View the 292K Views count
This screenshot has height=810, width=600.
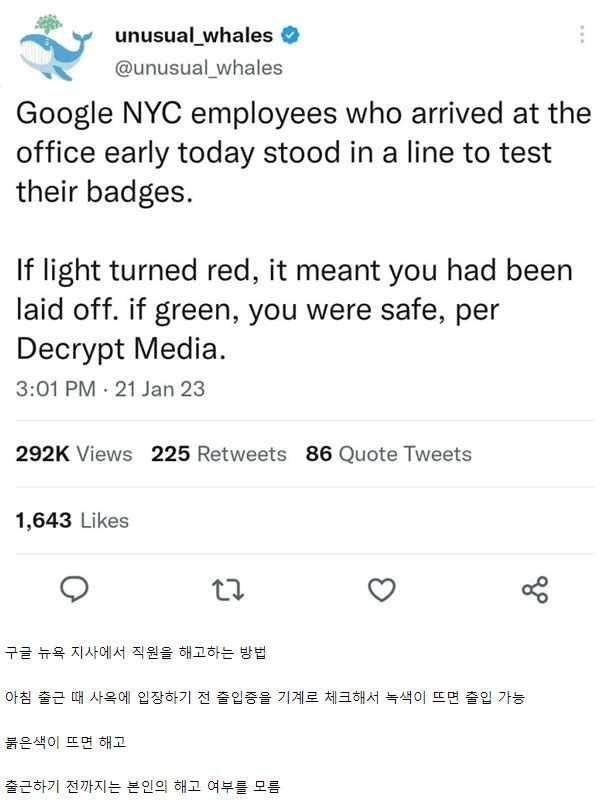pos(74,454)
